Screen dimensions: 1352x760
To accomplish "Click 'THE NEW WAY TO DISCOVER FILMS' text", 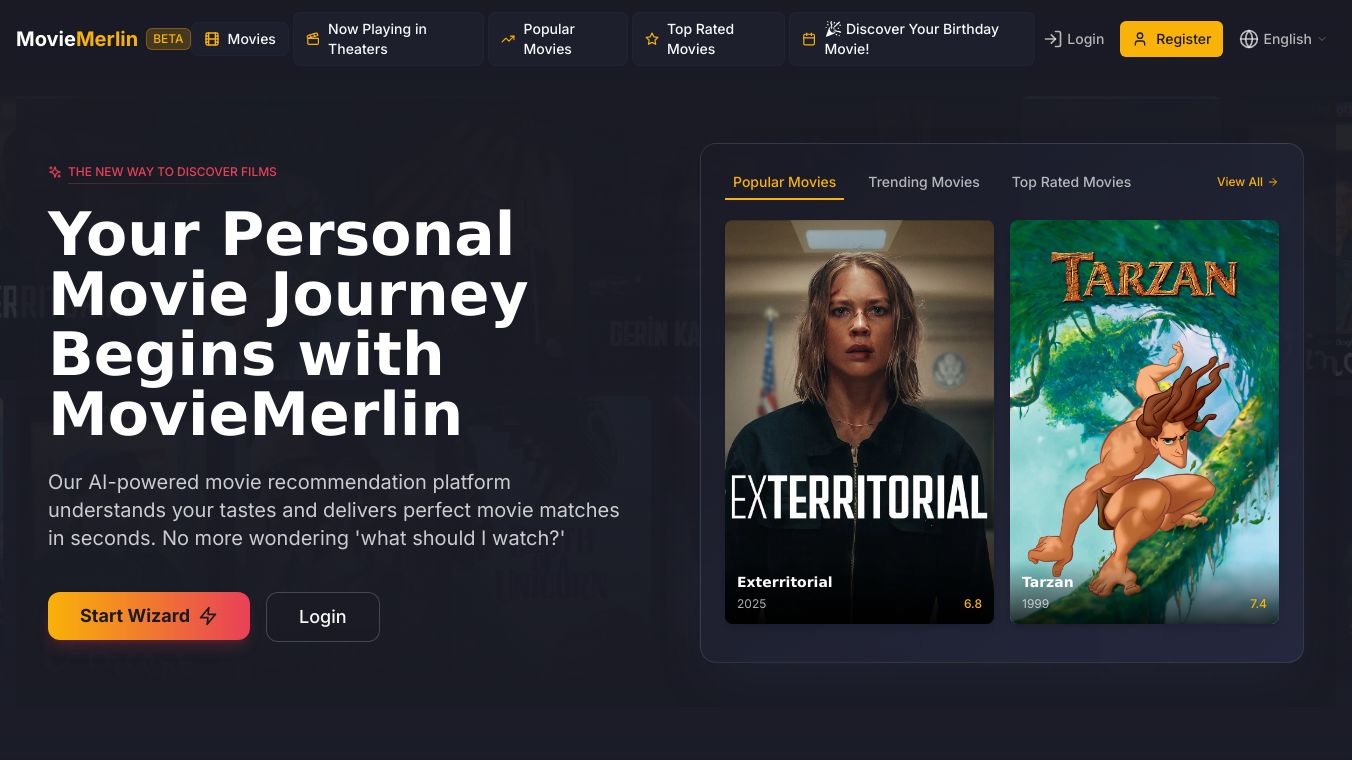I will tap(172, 172).
